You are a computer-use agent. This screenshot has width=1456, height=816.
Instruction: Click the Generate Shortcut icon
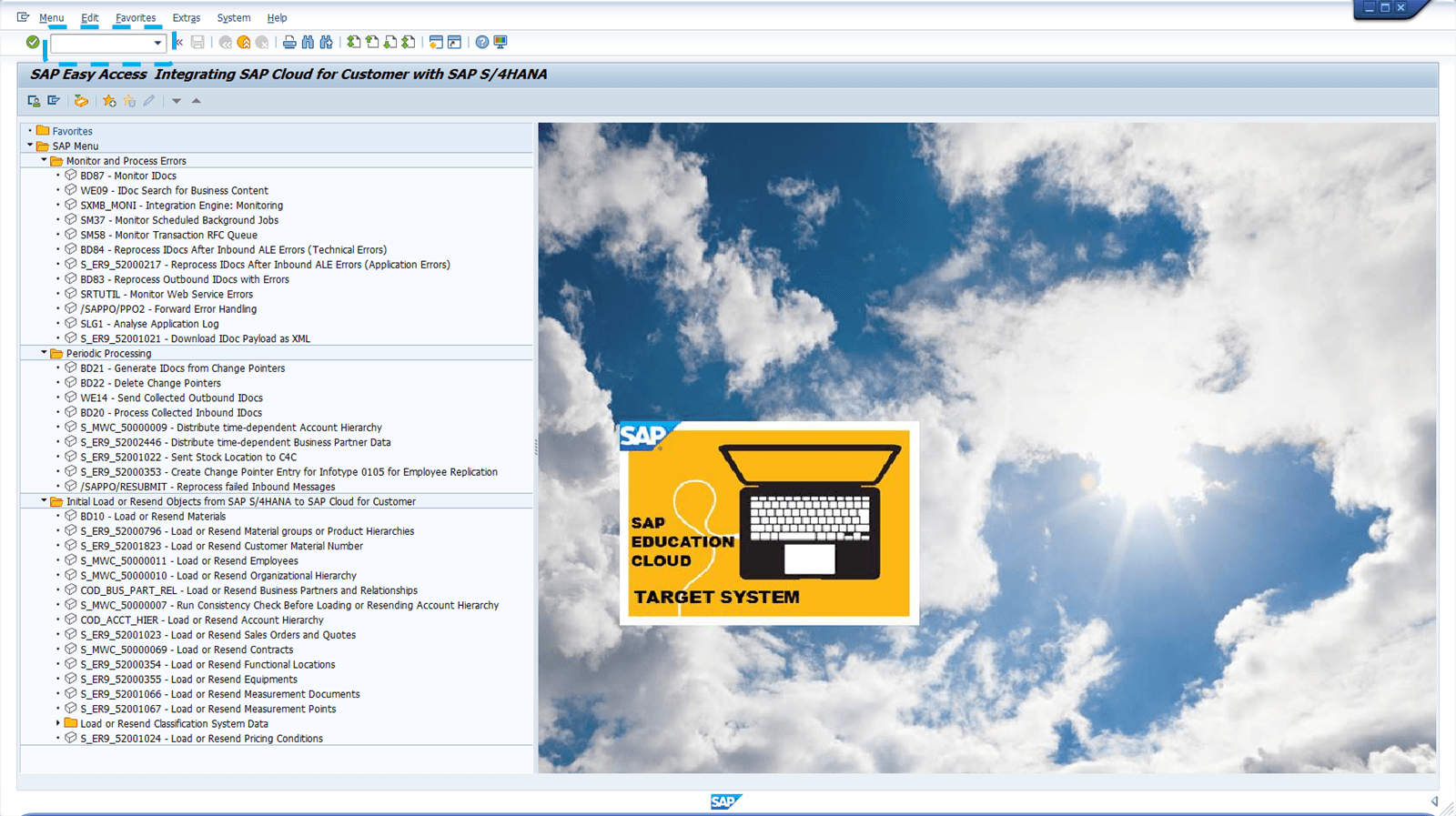[454, 42]
